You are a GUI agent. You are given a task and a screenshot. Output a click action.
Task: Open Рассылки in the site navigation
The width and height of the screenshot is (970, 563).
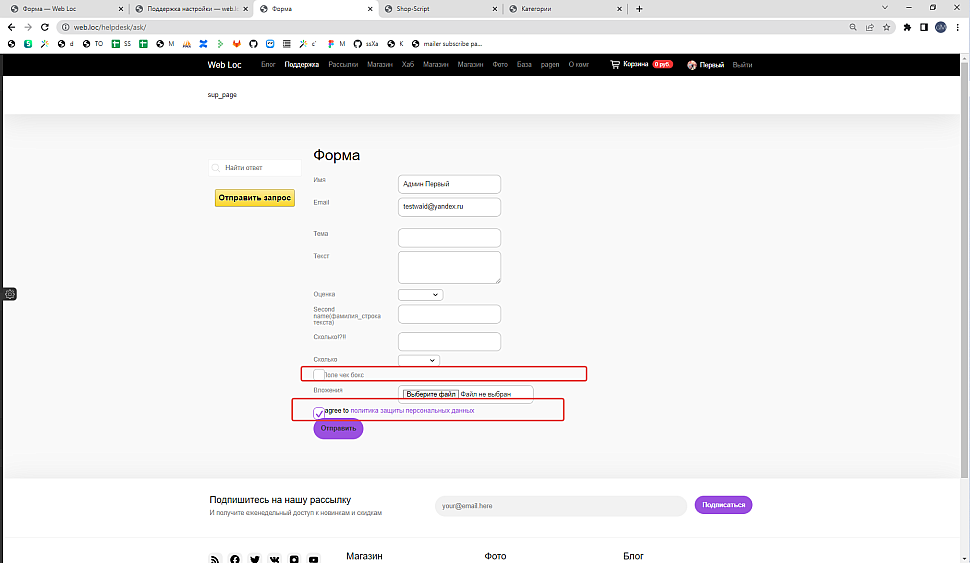[343, 64]
